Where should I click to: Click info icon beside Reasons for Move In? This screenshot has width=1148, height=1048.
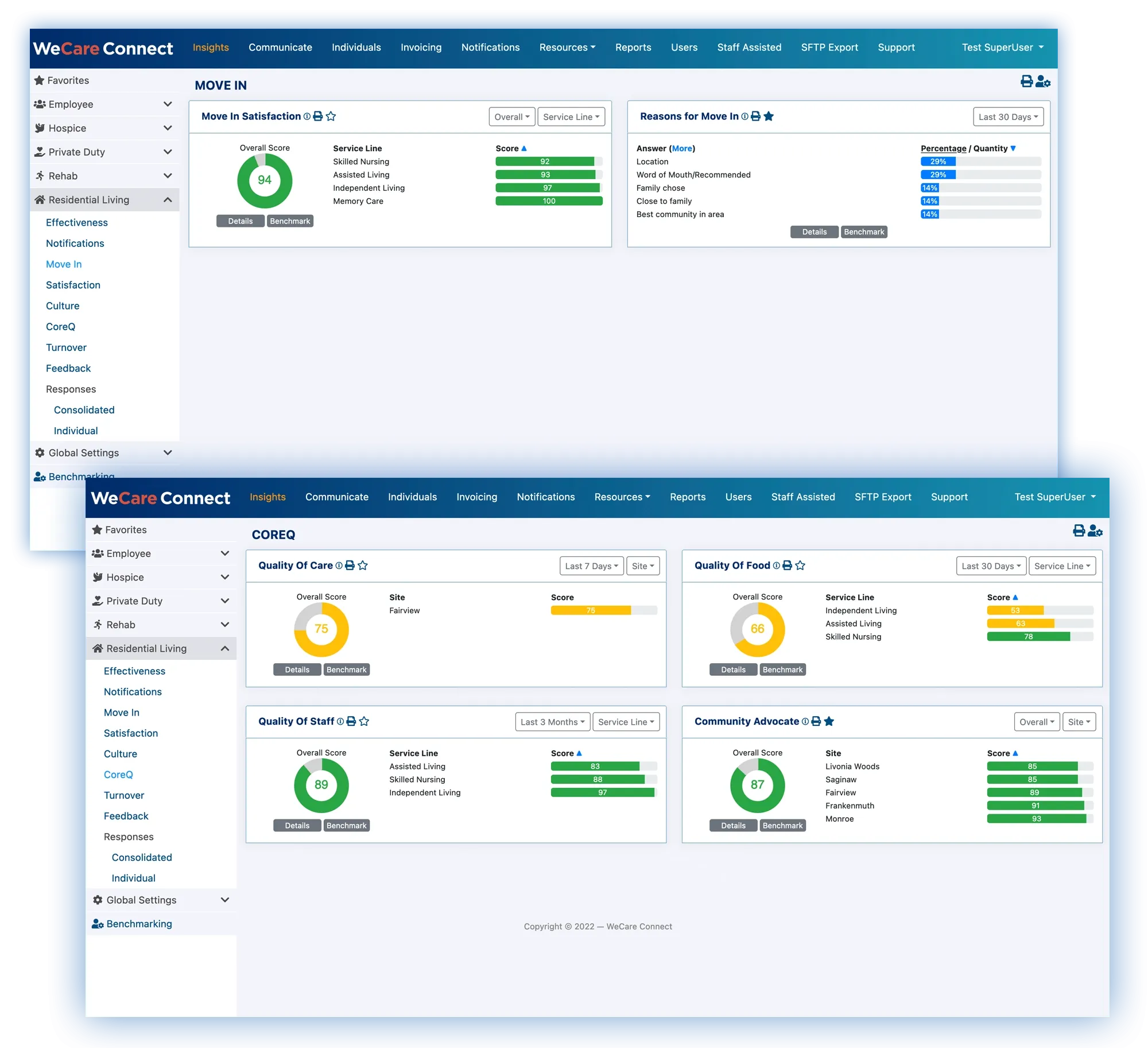coord(744,117)
